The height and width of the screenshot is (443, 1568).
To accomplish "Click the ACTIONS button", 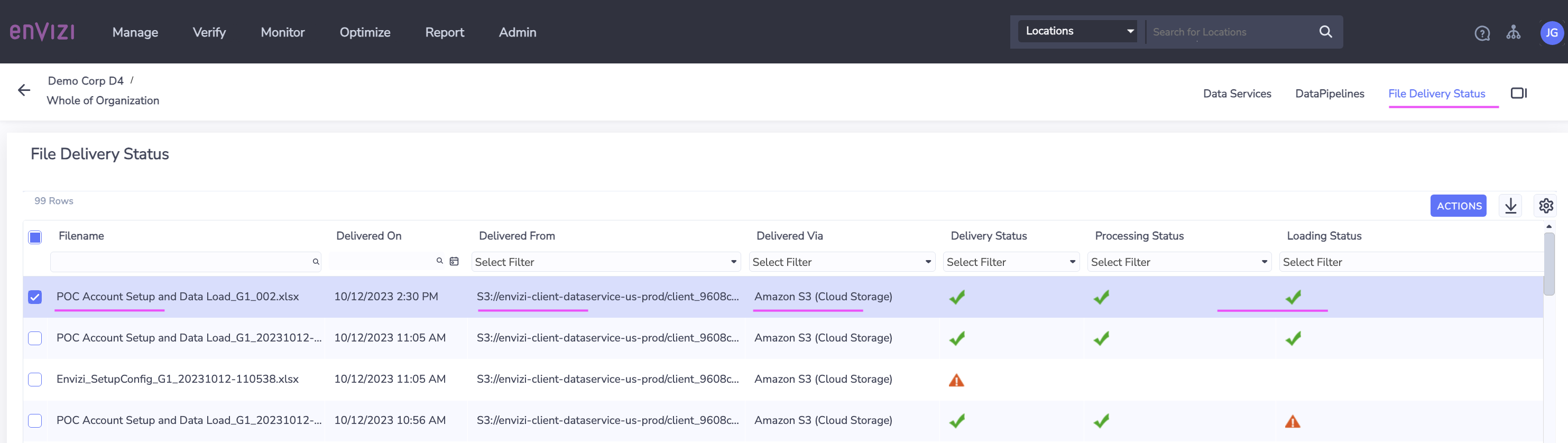I will (1459, 206).
